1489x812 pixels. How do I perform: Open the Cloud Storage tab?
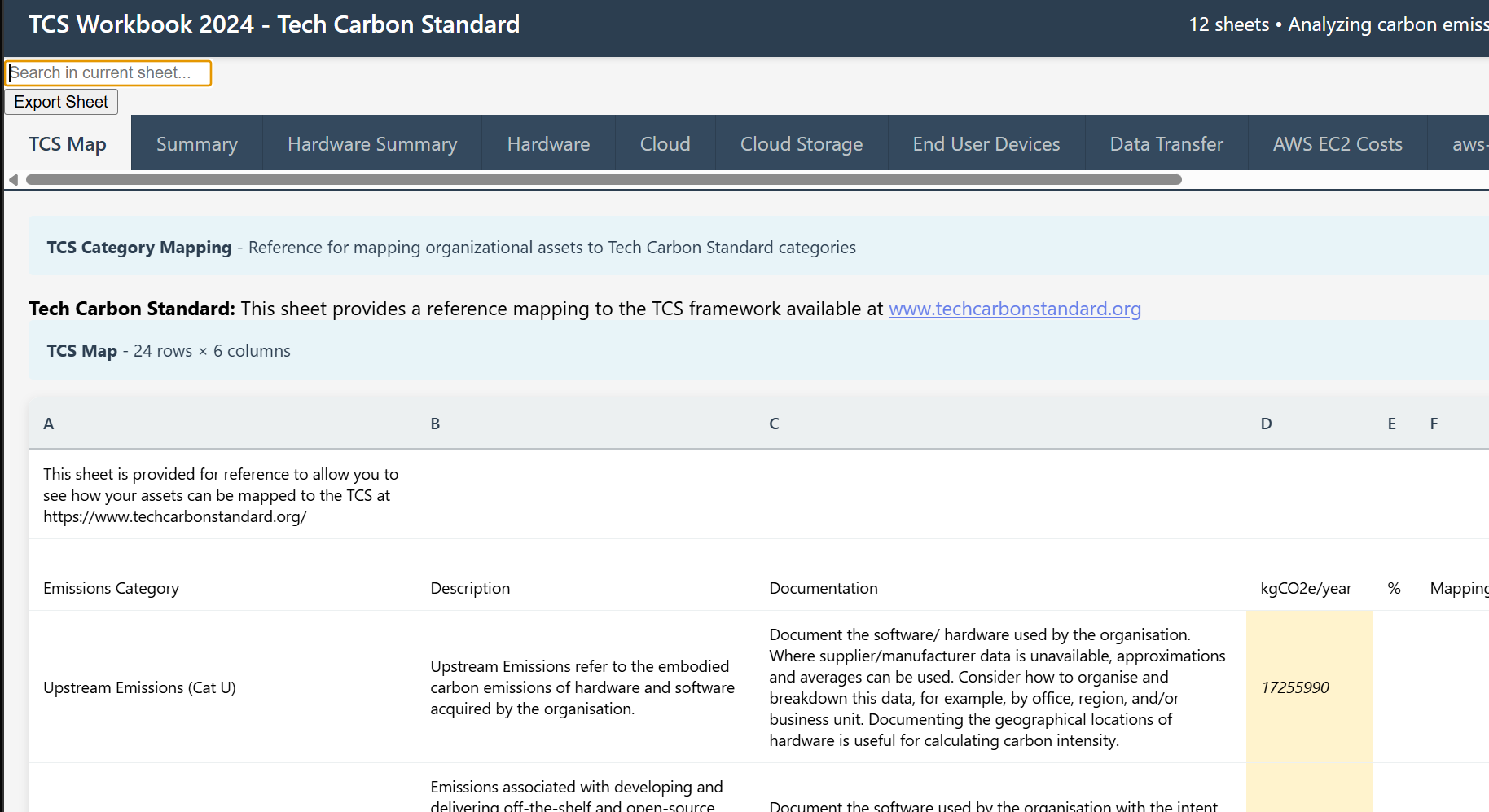[x=801, y=143]
